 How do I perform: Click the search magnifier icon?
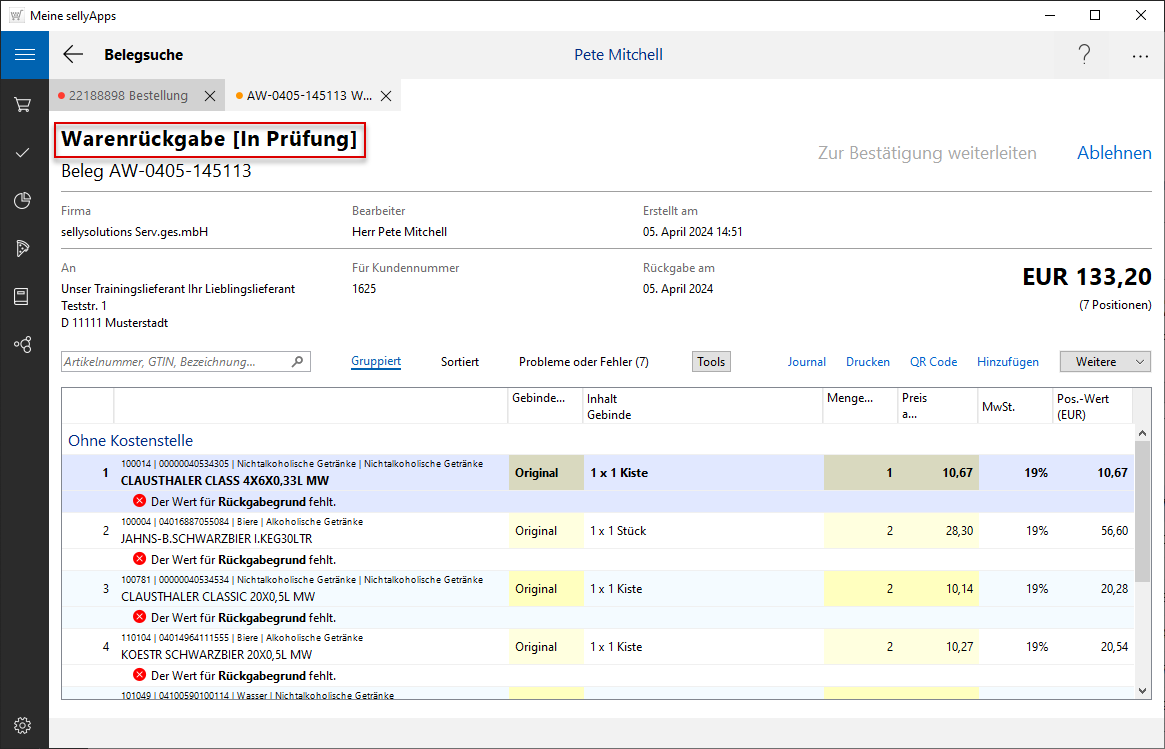(297, 362)
